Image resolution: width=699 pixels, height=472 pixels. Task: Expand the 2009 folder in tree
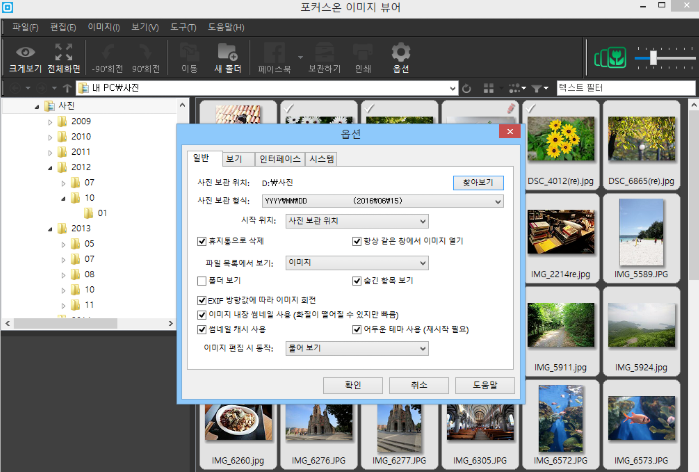pos(50,122)
